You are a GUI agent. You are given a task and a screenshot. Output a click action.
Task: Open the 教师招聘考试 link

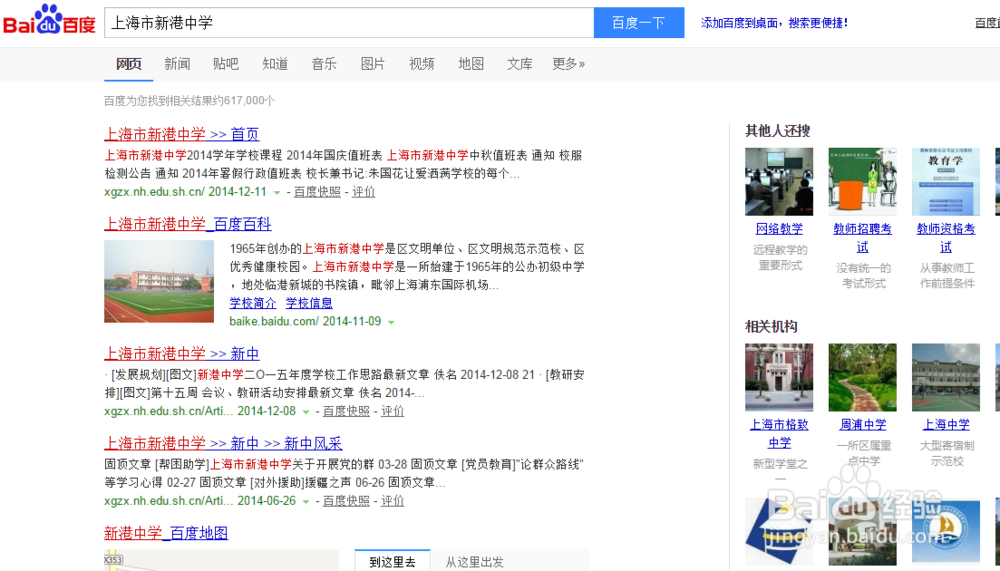click(862, 237)
